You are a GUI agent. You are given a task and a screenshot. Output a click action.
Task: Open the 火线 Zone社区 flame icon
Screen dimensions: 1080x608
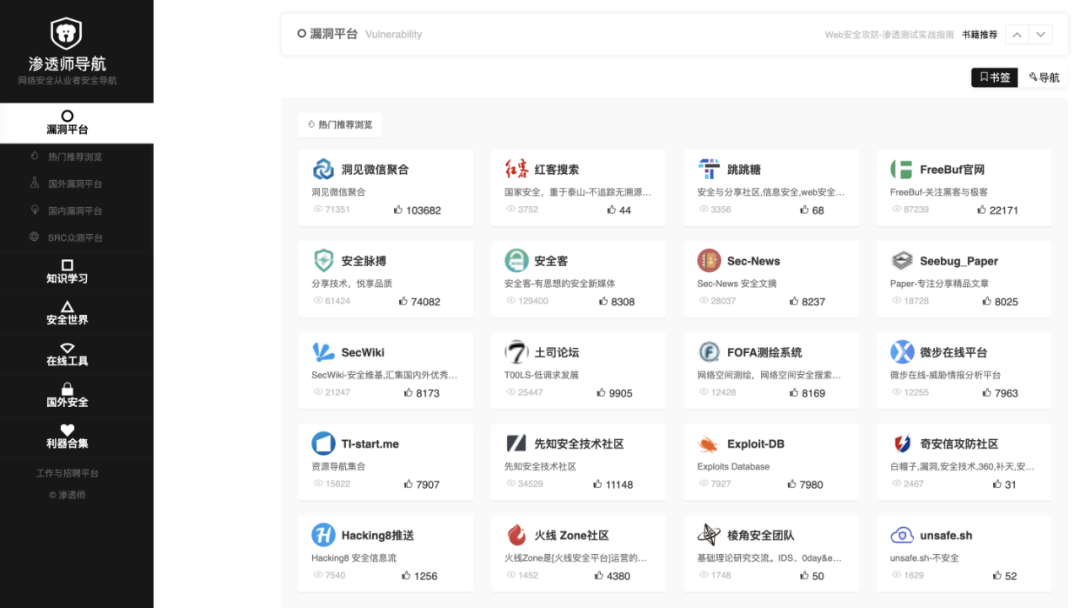tap(516, 535)
